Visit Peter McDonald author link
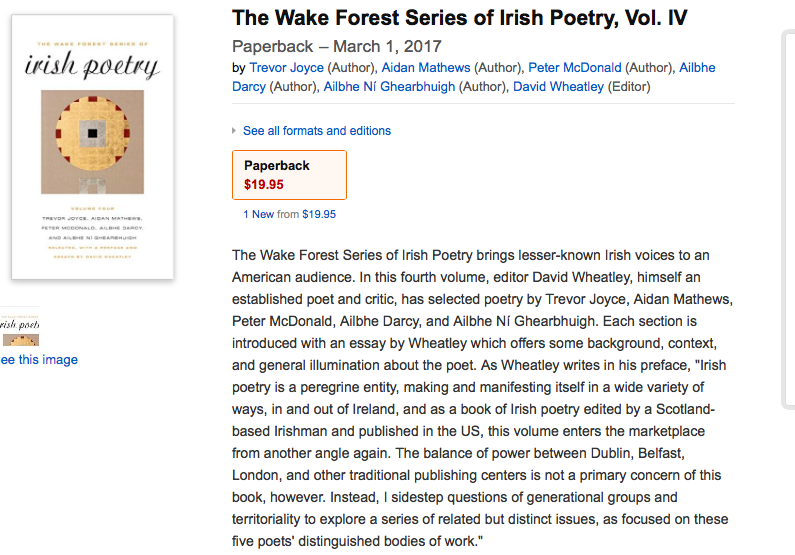795x555 pixels. (574, 68)
